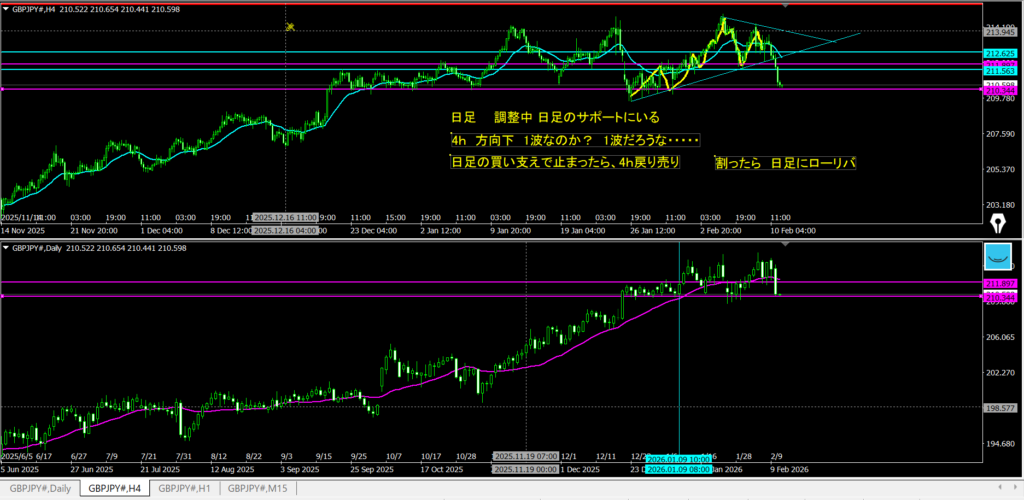
Task: Click the 2025.12.16 11:00 time marker
Action: [286, 216]
